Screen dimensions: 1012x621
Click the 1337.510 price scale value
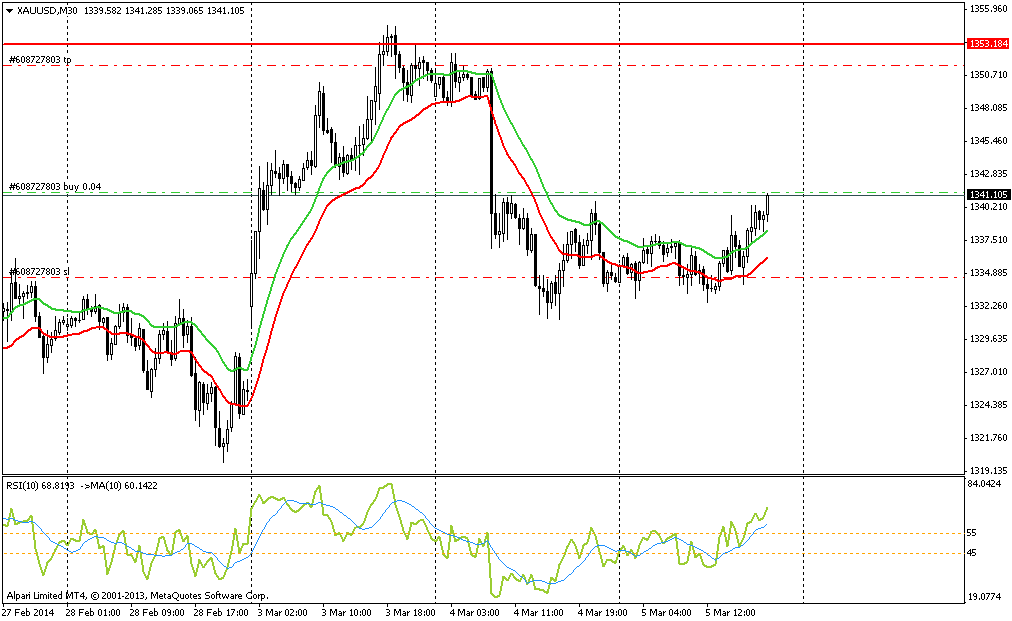(988, 239)
